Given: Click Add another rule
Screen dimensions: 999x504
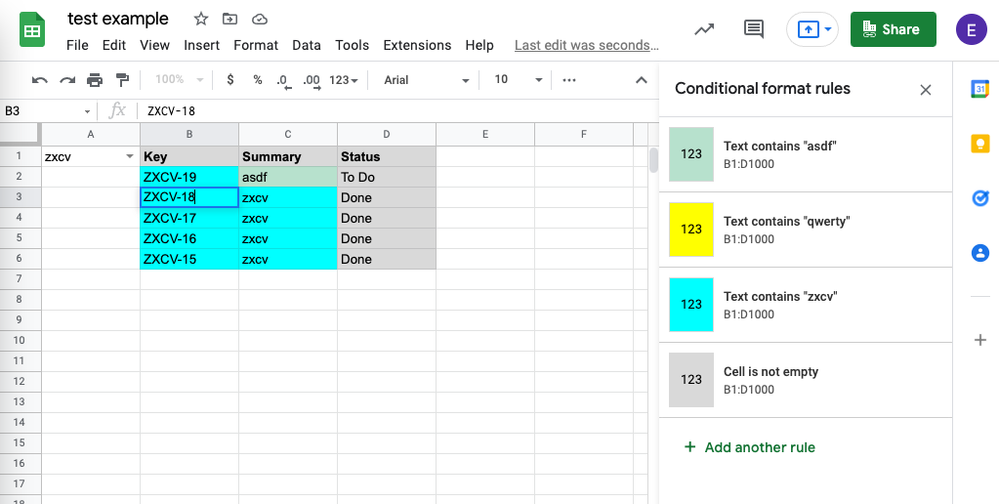Looking at the screenshot, I should pos(750,447).
